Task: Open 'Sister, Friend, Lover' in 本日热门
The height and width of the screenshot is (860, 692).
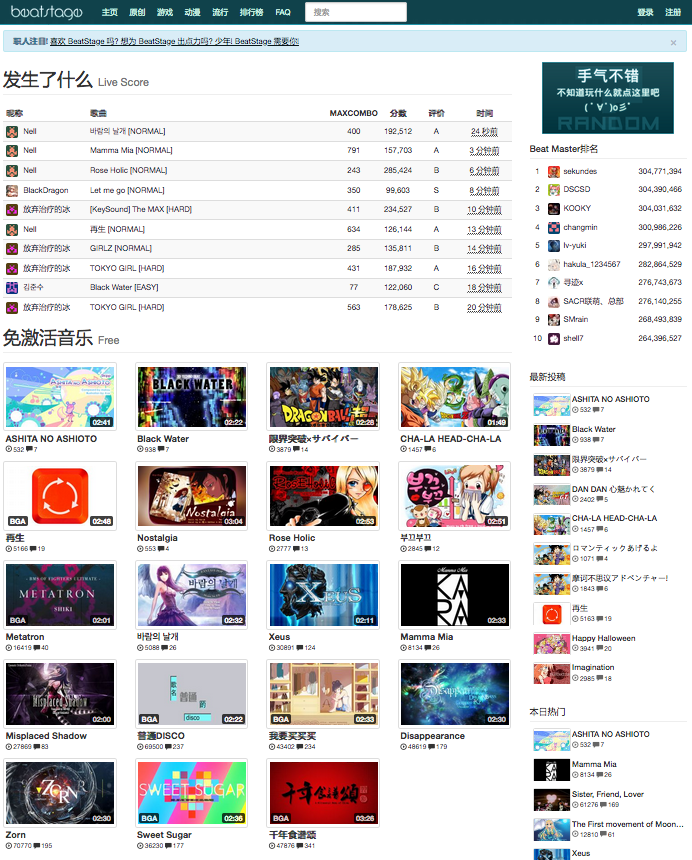Action: (x=608, y=794)
